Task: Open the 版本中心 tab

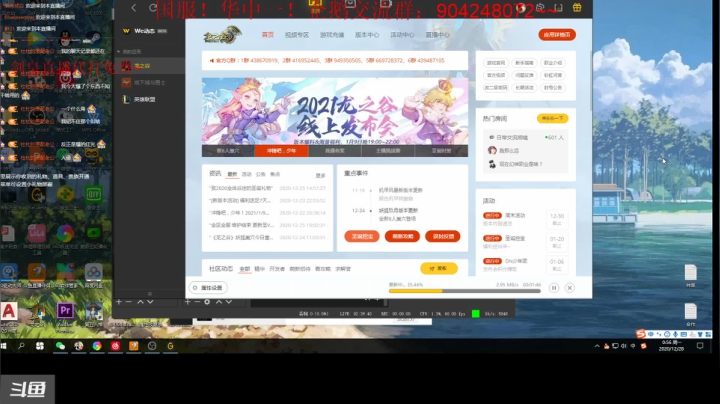Action: point(367,35)
